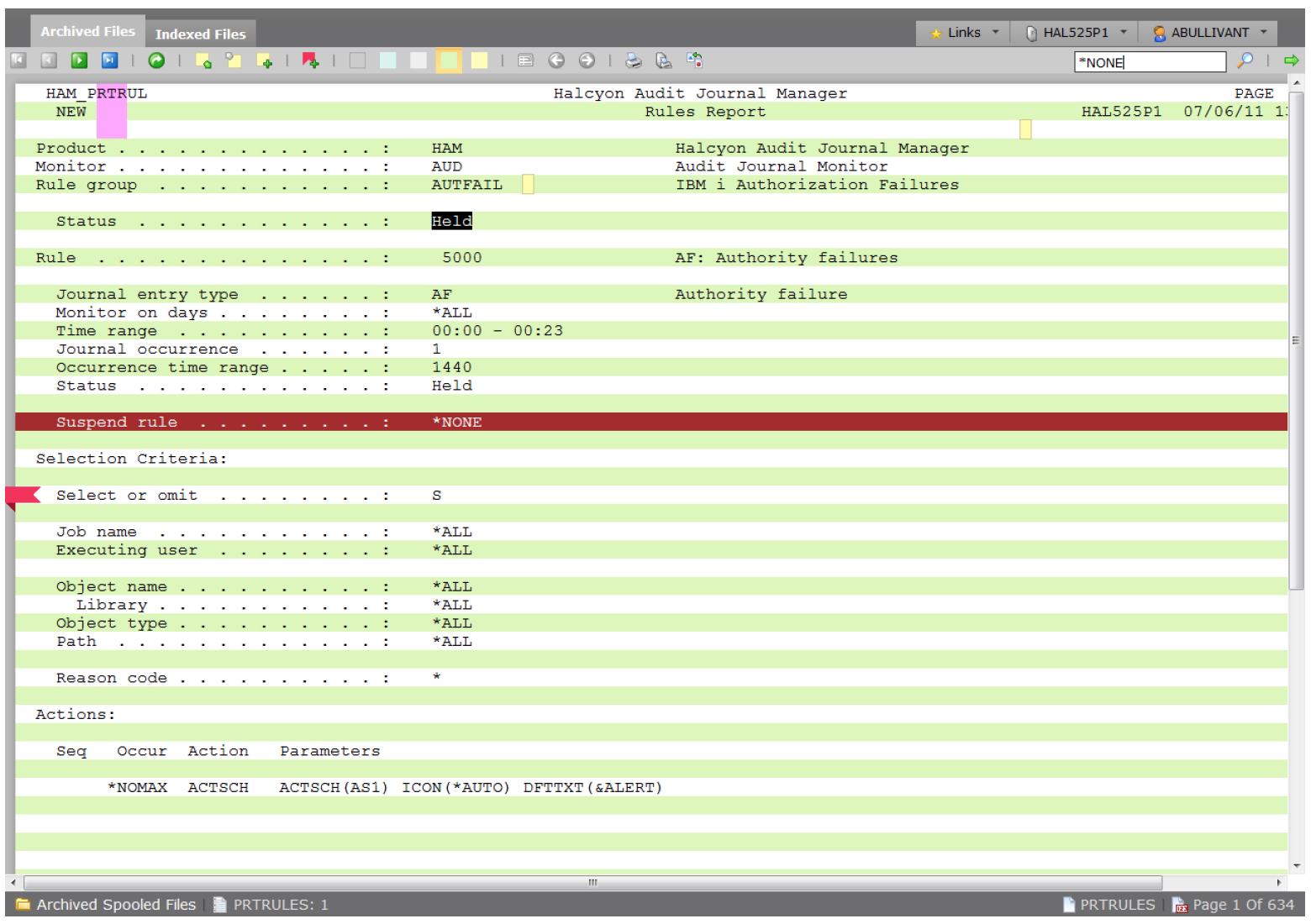Click Page 1 Of 634 indicator
The width and height of the screenshot is (1311, 924).
[x=1233, y=905]
